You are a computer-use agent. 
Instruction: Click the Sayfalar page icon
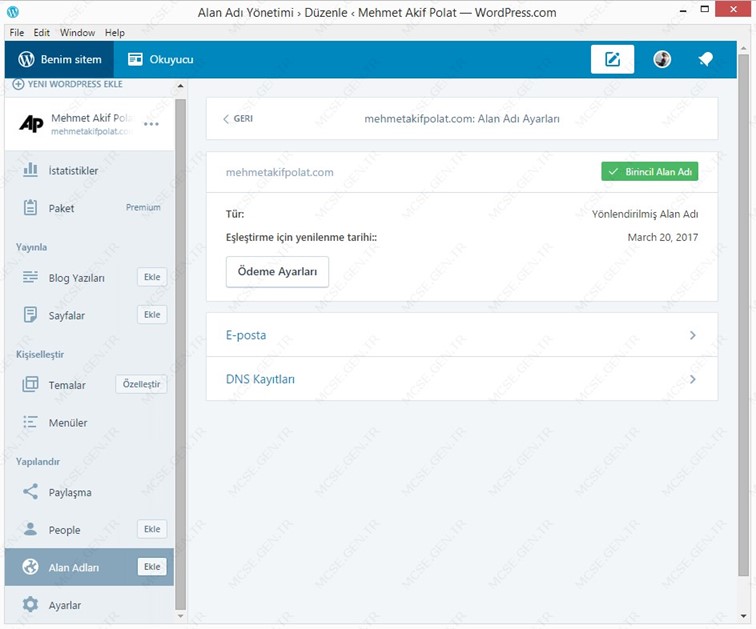point(30,315)
